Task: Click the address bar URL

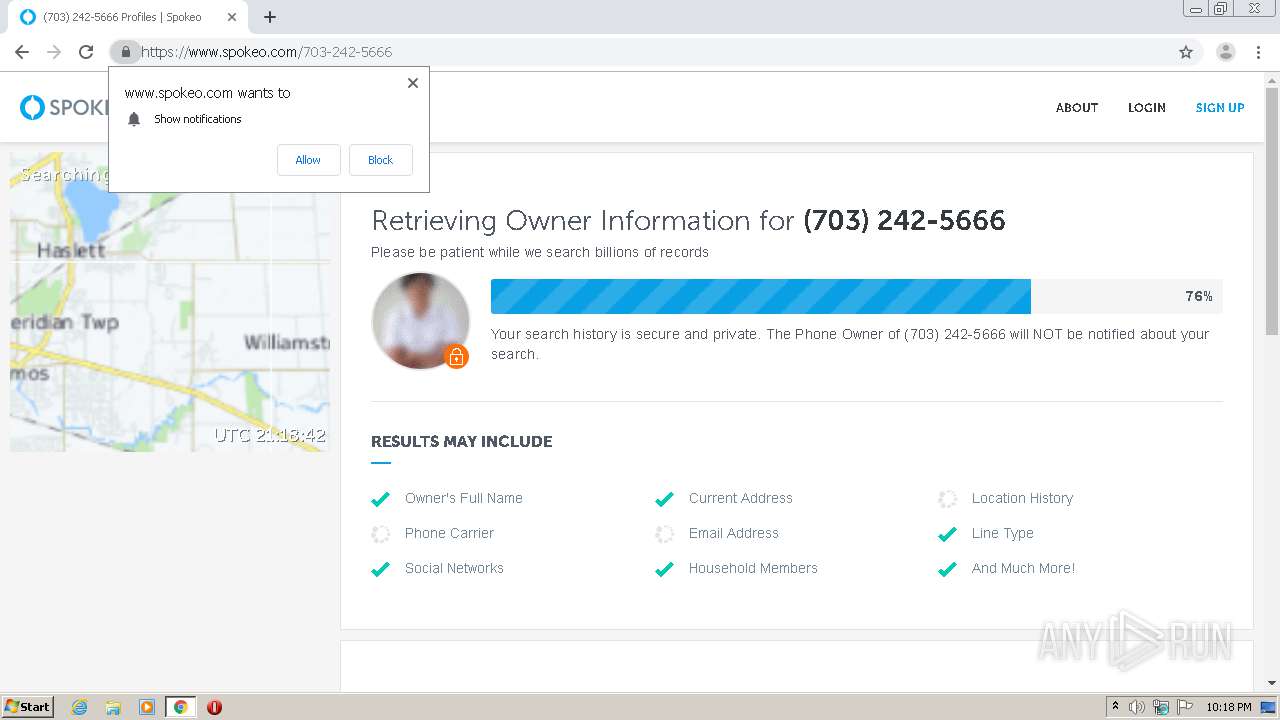Action: pos(266,52)
